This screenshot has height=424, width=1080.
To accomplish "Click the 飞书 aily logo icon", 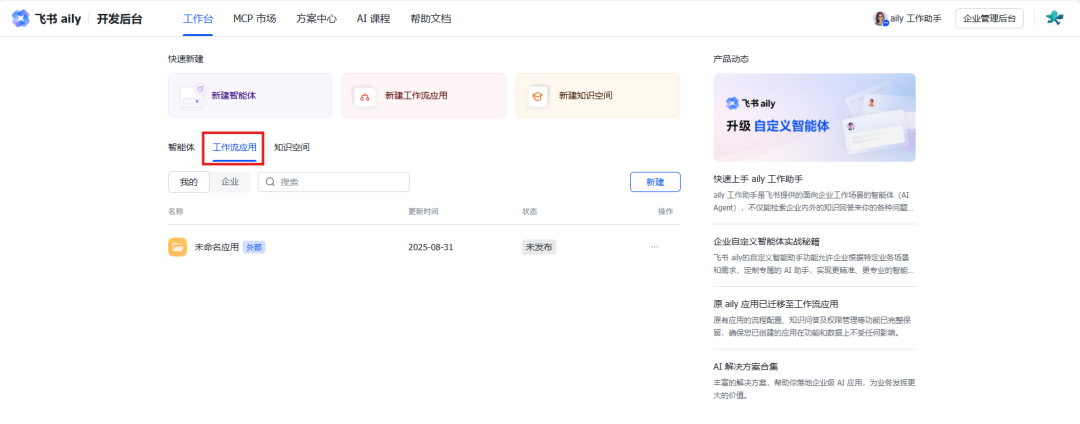I will tap(21, 19).
